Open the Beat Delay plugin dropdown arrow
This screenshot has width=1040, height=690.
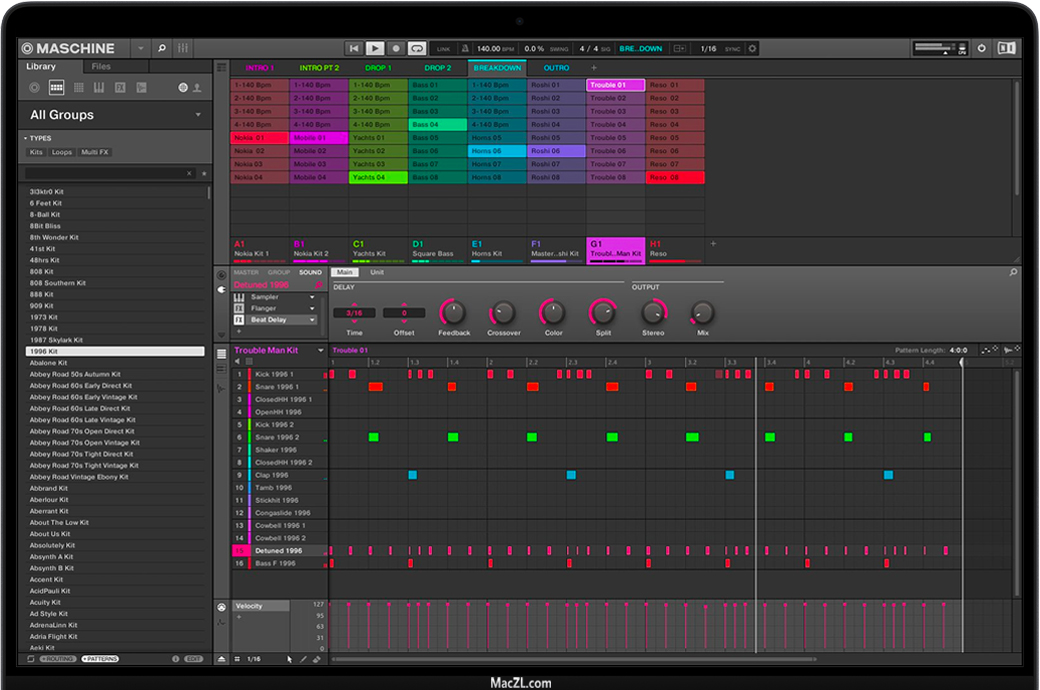(x=312, y=320)
